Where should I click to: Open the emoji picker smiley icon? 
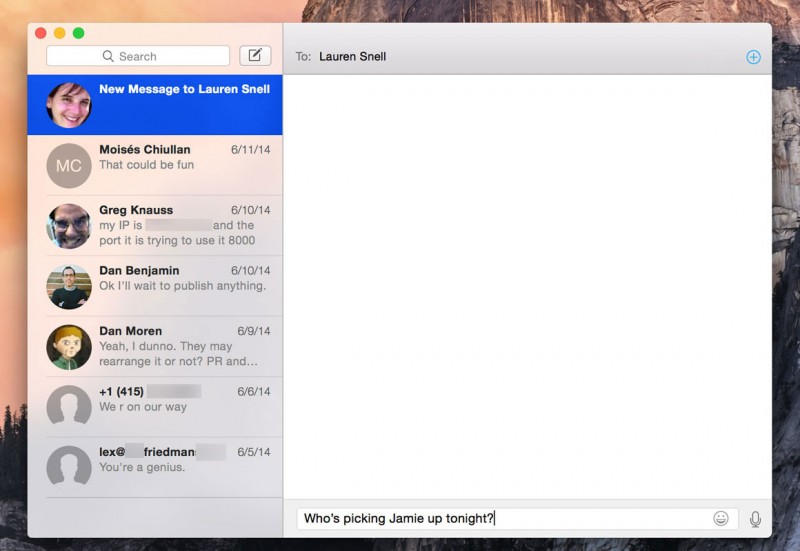(x=720, y=518)
